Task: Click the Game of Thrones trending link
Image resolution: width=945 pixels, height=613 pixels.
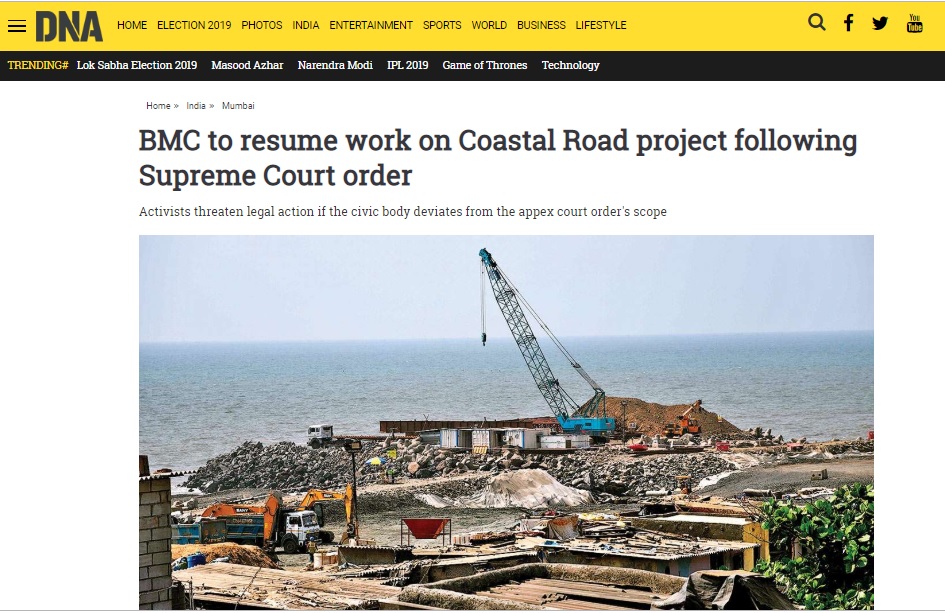Action: 485,65
